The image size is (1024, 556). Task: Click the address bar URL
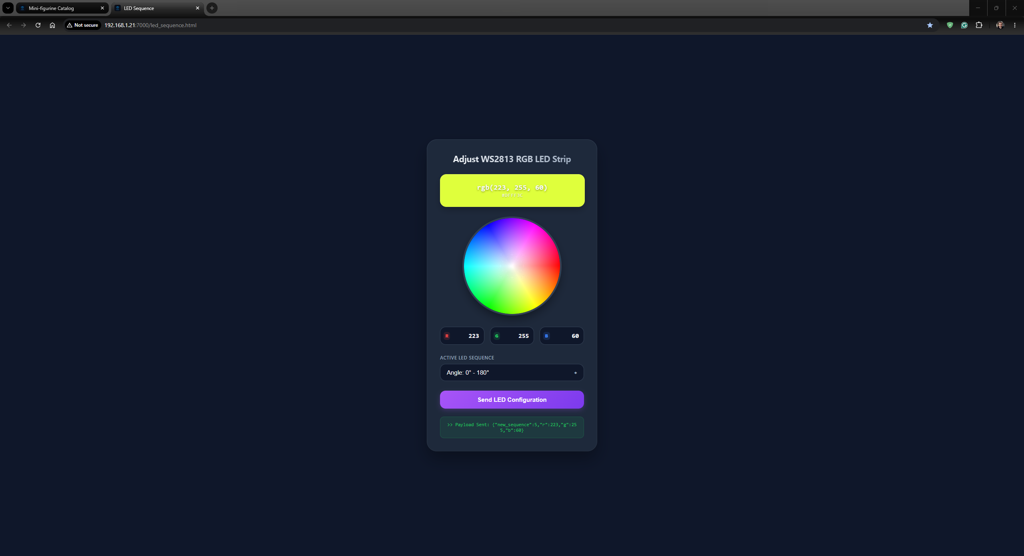(150, 25)
